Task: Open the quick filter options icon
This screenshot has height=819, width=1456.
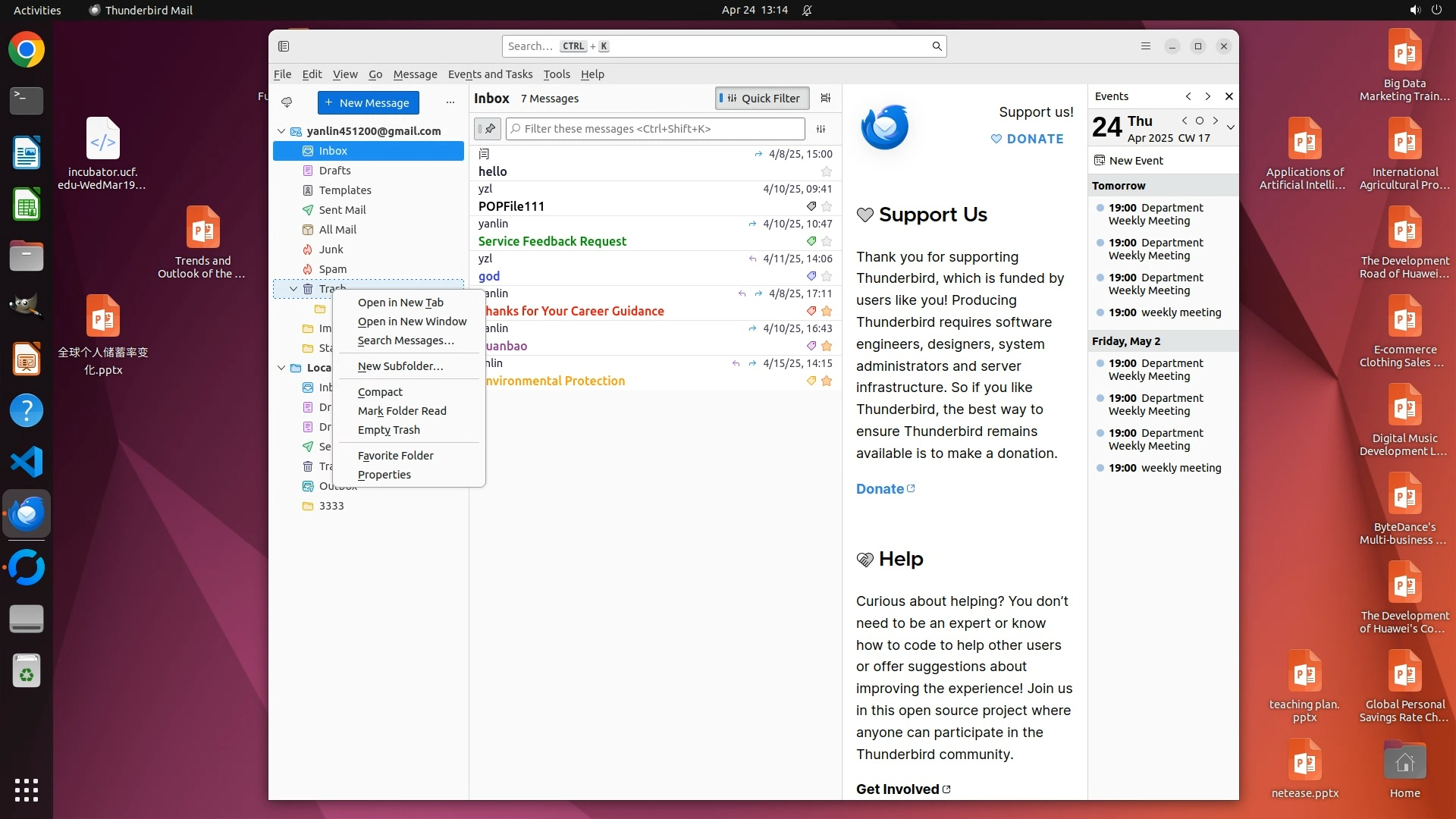Action: point(821,129)
